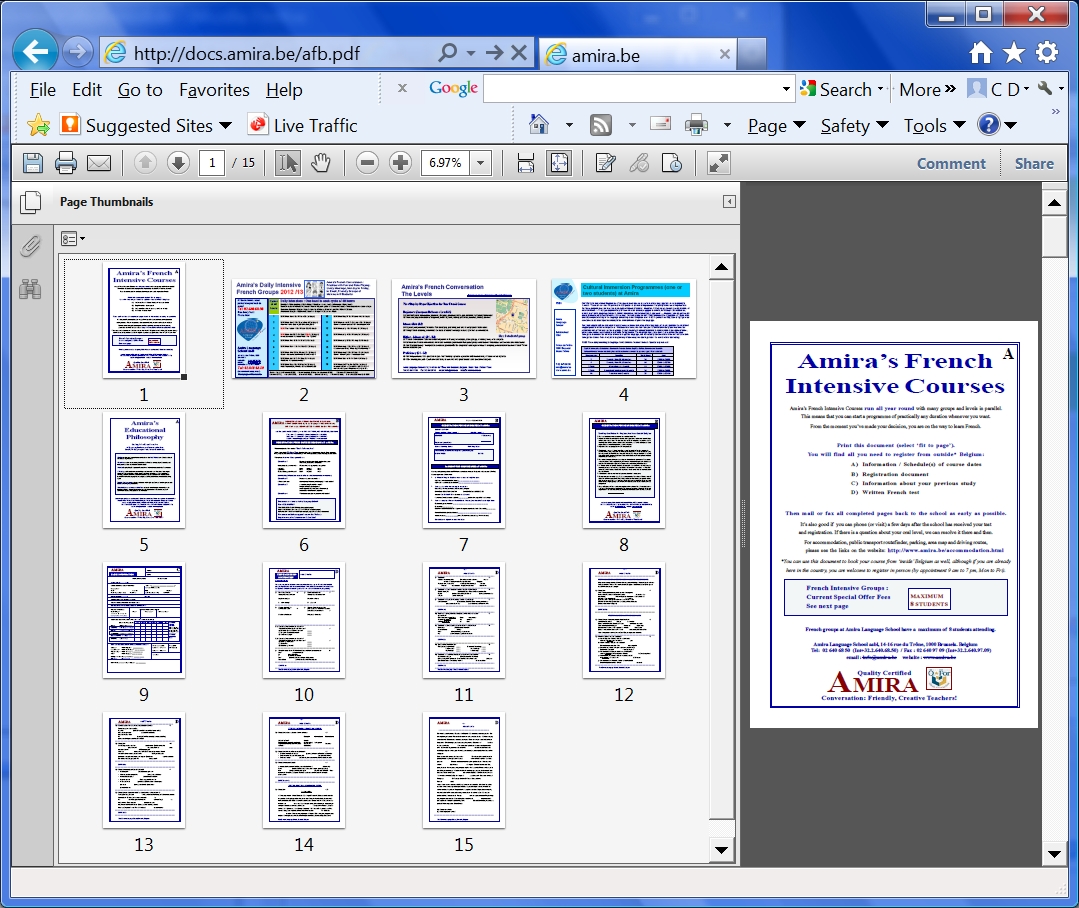Click the Fit Width scrolling icon
The width and height of the screenshot is (1079, 908).
[x=526, y=163]
